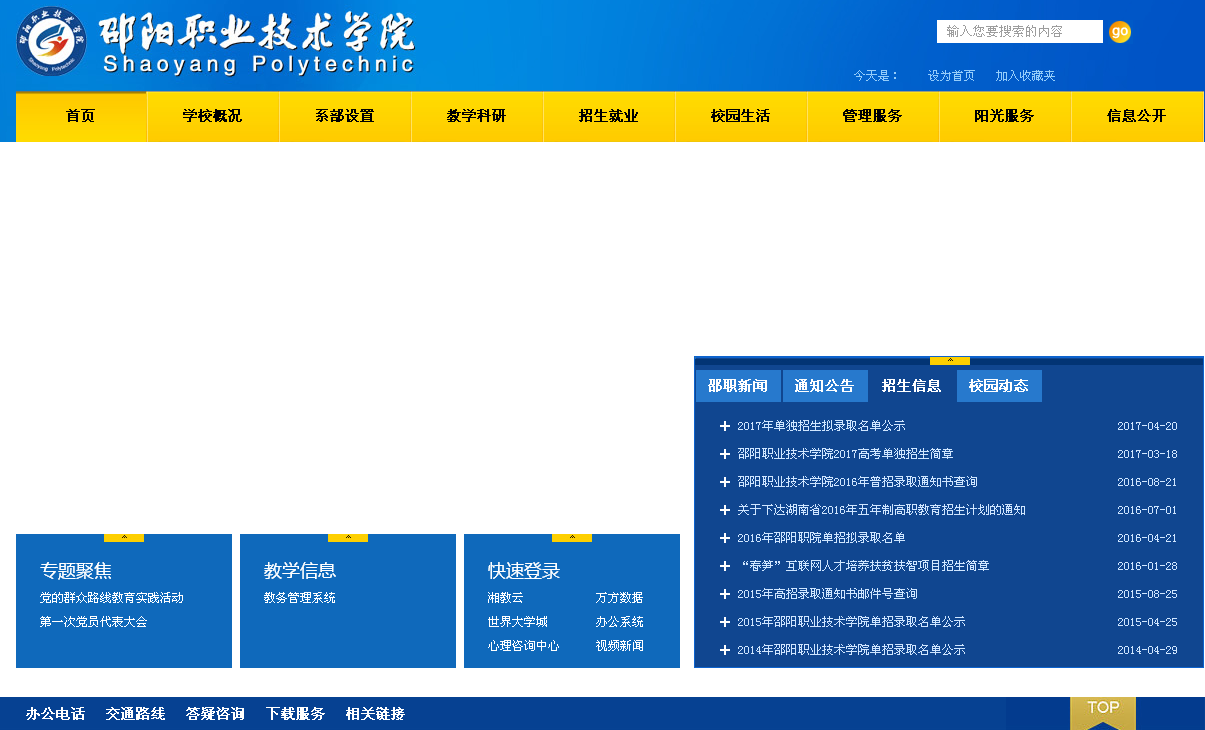Image resolution: width=1205 pixels, height=730 pixels.
Task: Open the 邵阳职业技术学院2017高考单独招生简章 article
Action: 845,454
